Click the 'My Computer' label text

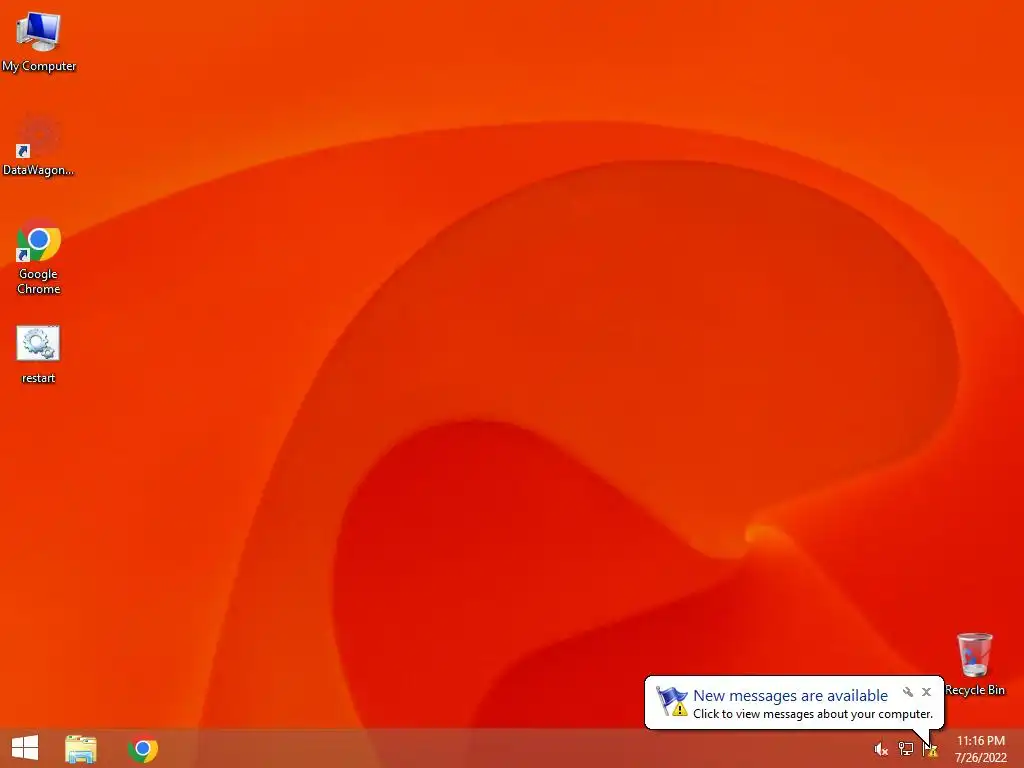point(39,66)
